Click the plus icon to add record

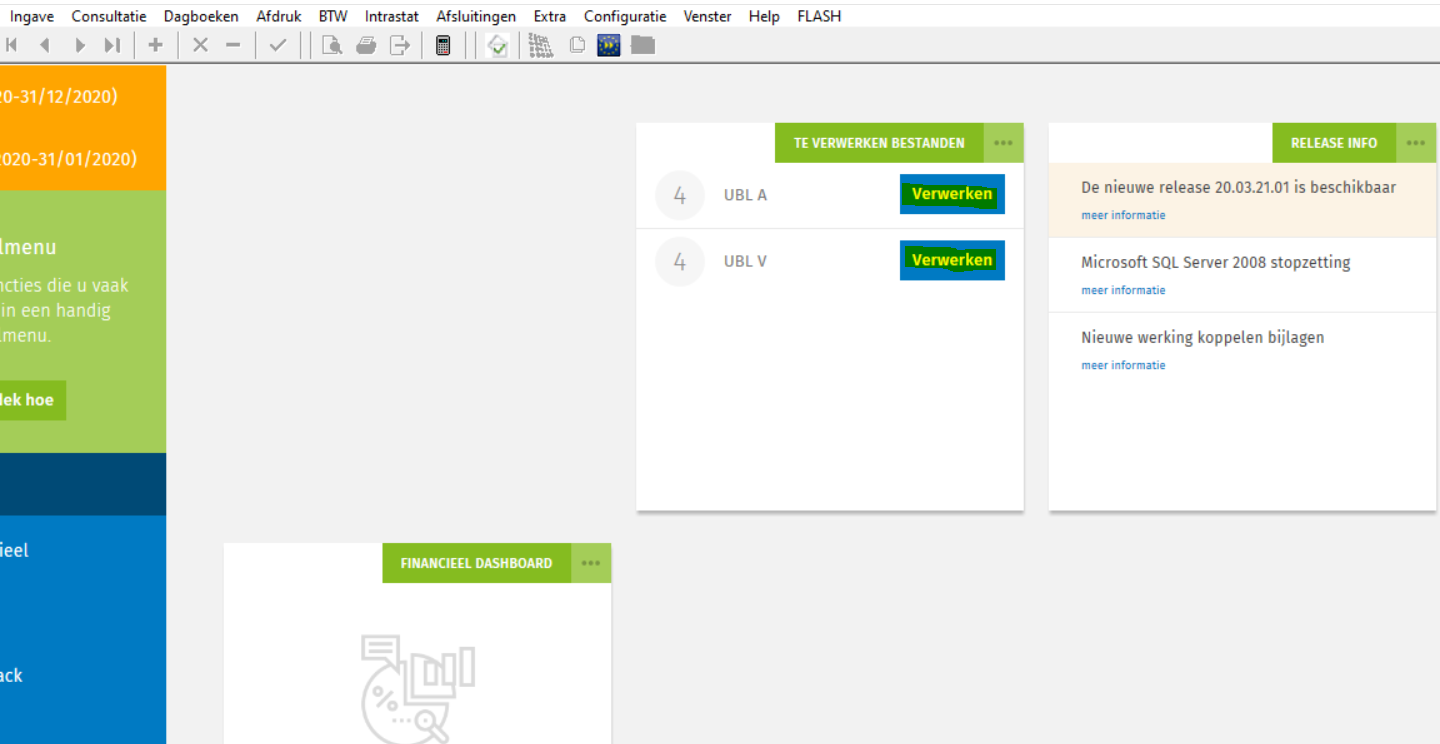click(x=155, y=45)
